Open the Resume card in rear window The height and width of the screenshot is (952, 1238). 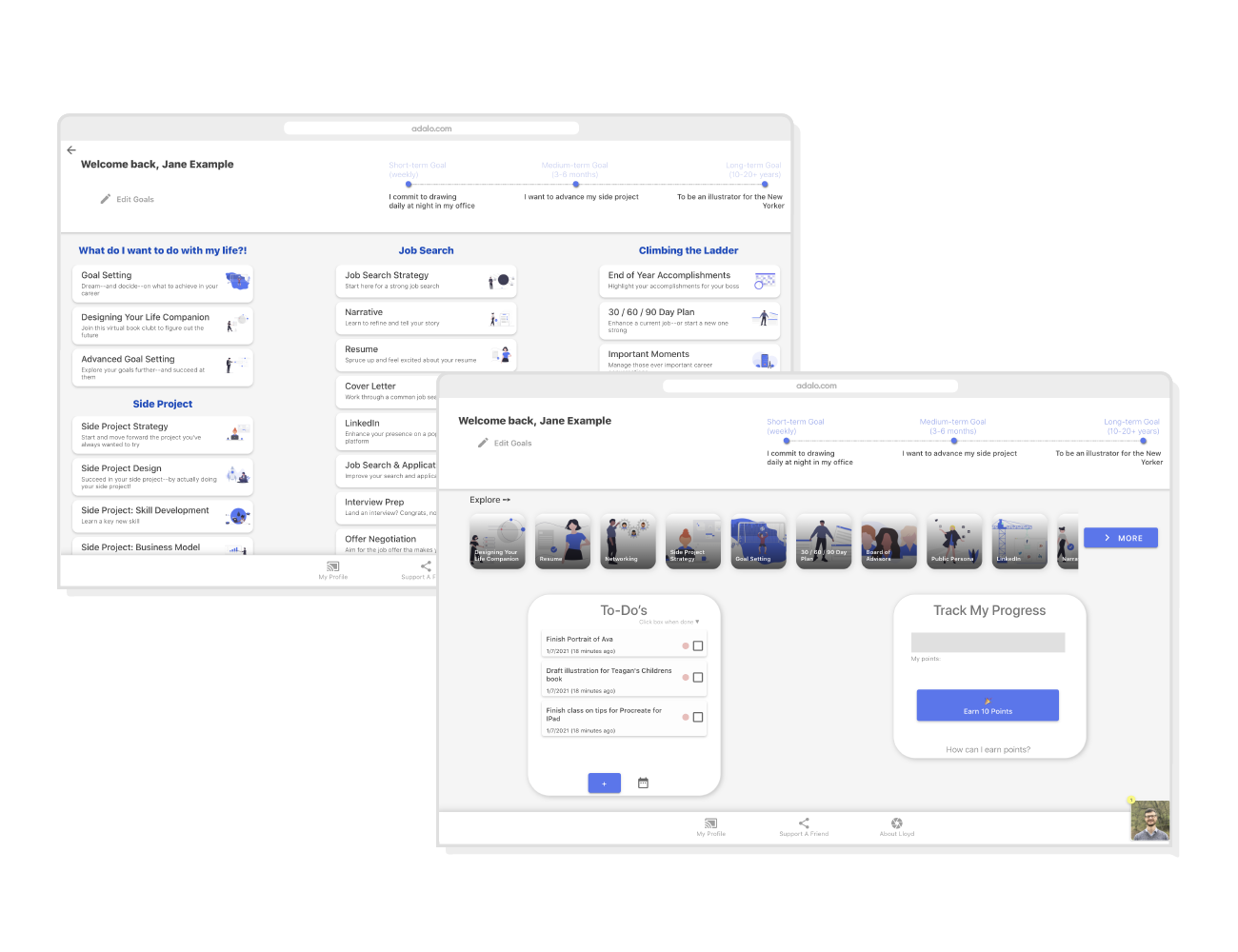426,355
